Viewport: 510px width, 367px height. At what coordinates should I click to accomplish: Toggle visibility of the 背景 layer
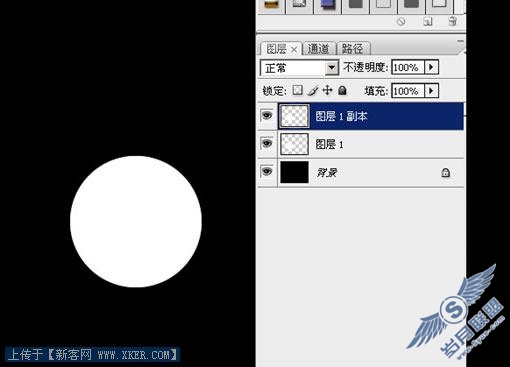pos(267,172)
